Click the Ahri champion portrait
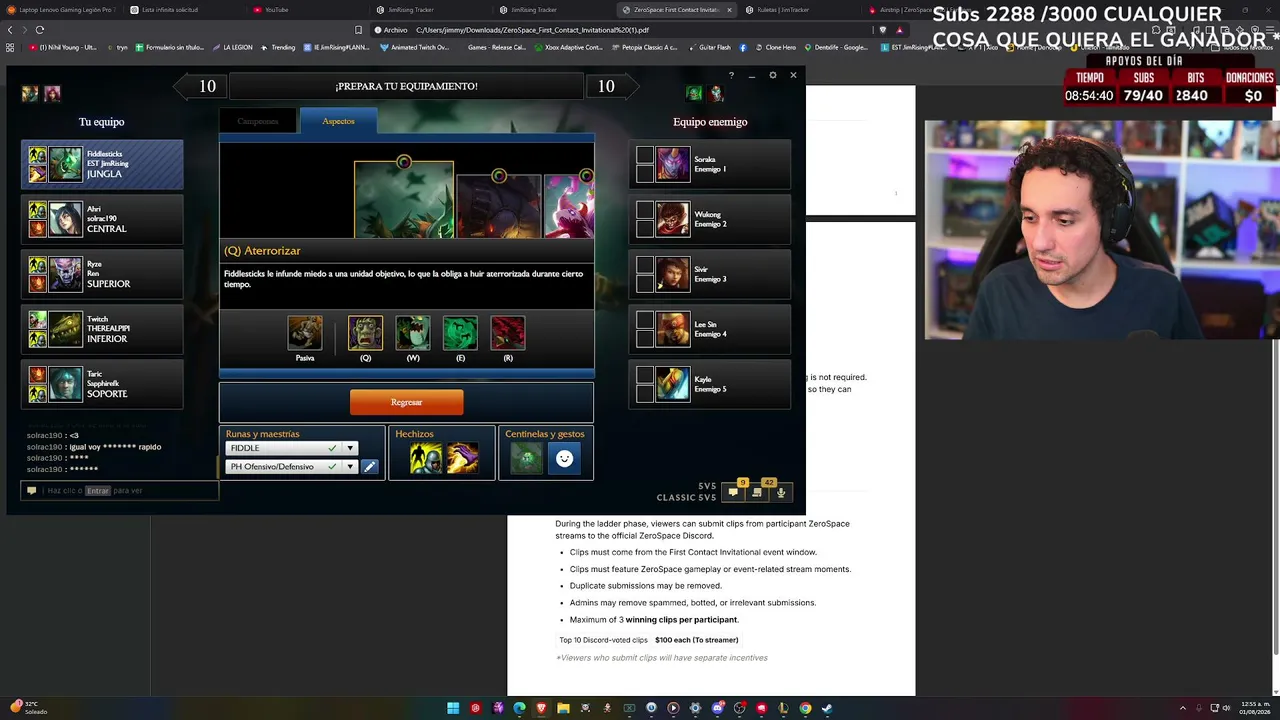The image size is (1280, 720). [66, 219]
